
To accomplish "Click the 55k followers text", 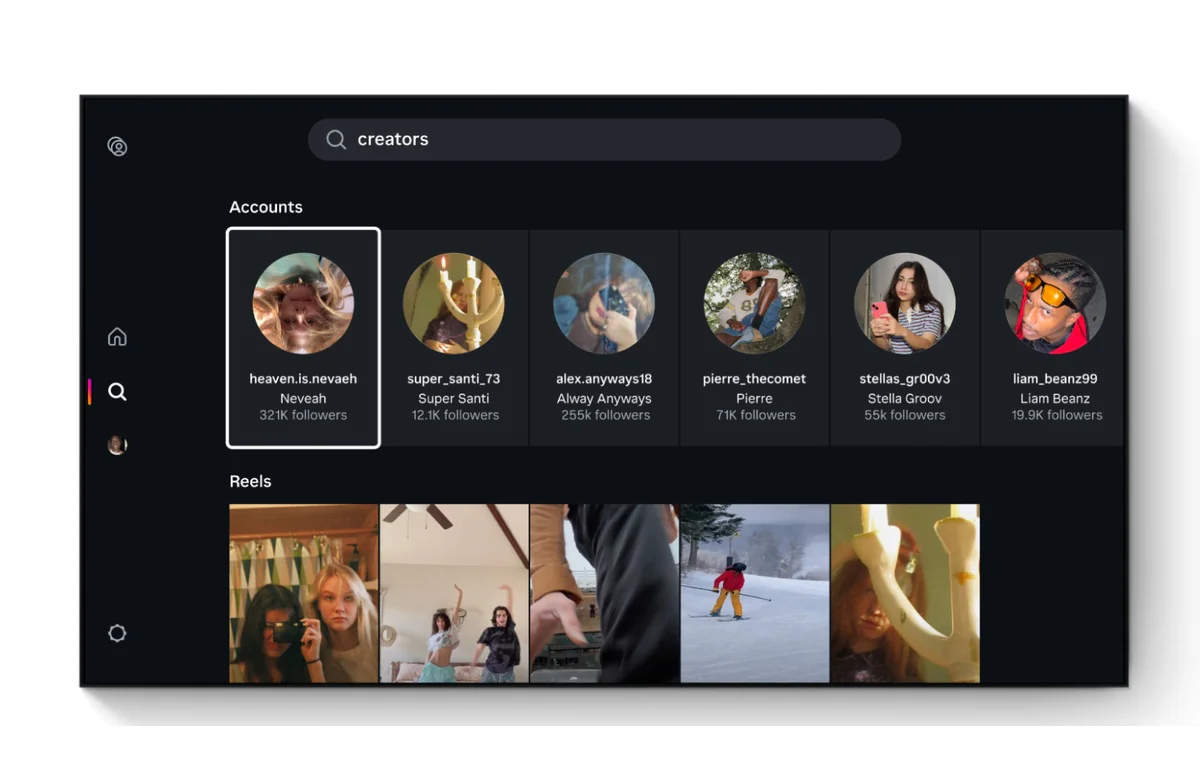I will [905, 415].
